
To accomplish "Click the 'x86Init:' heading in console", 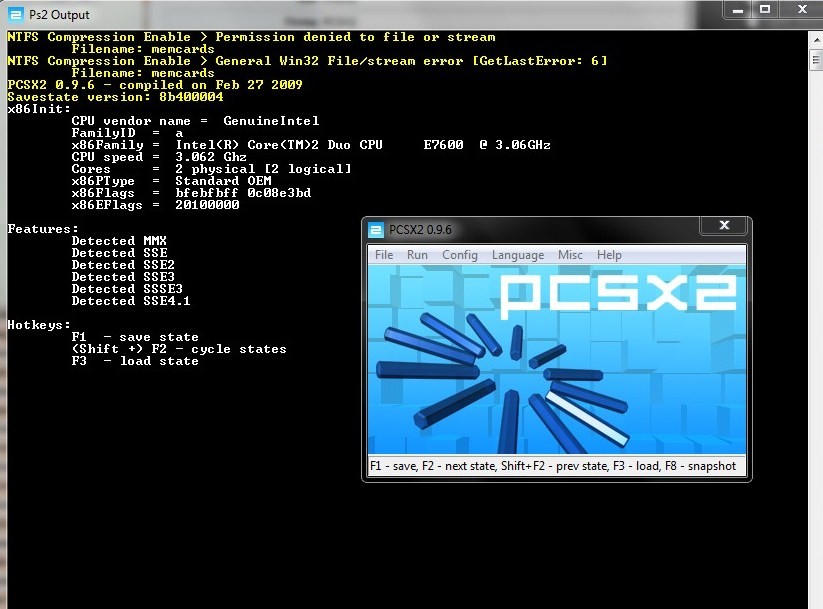I will pyautogui.click(x=39, y=109).
